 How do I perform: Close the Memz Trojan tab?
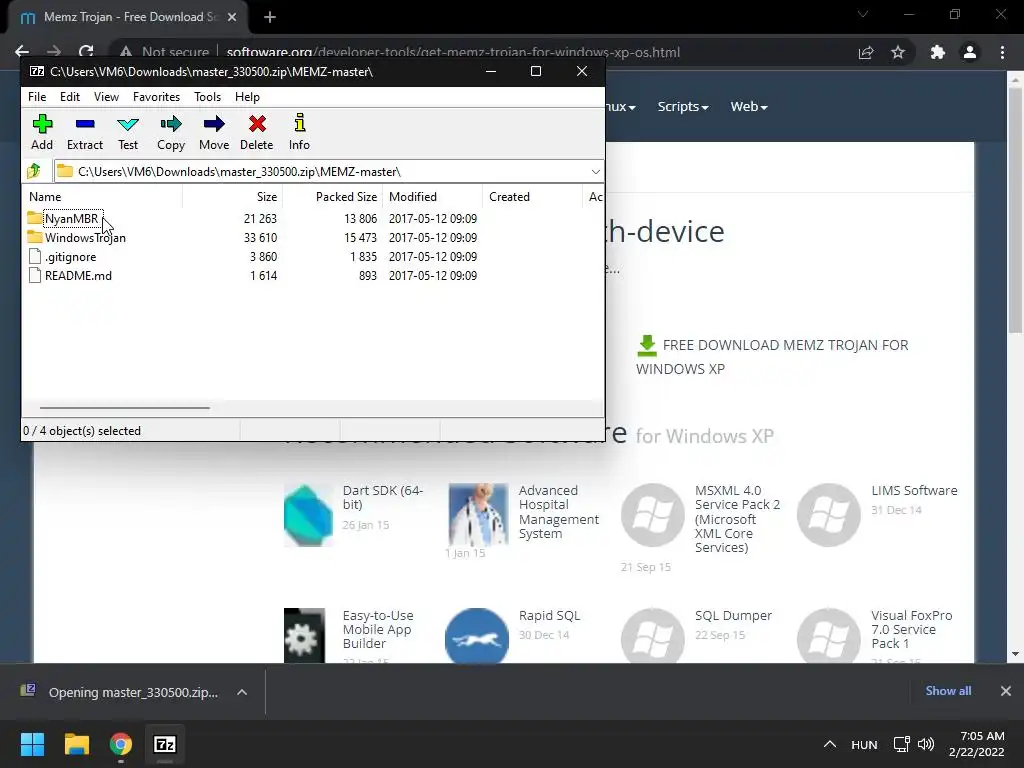(232, 18)
